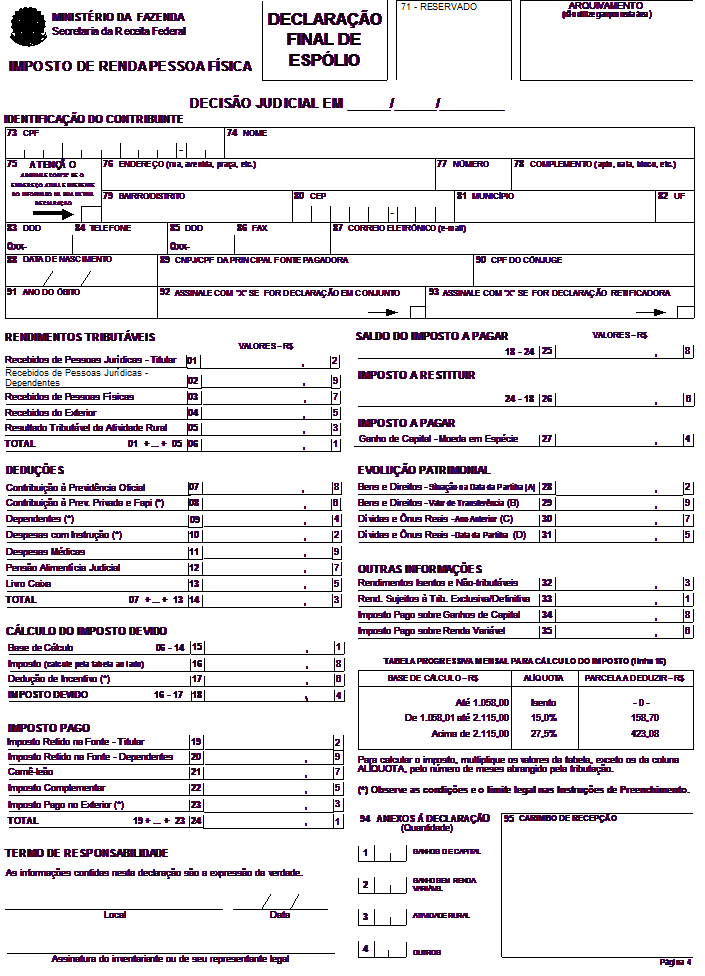Select the Identificação do Contribuinte section header
Viewport: 705px width, 976px height.
coord(93,119)
